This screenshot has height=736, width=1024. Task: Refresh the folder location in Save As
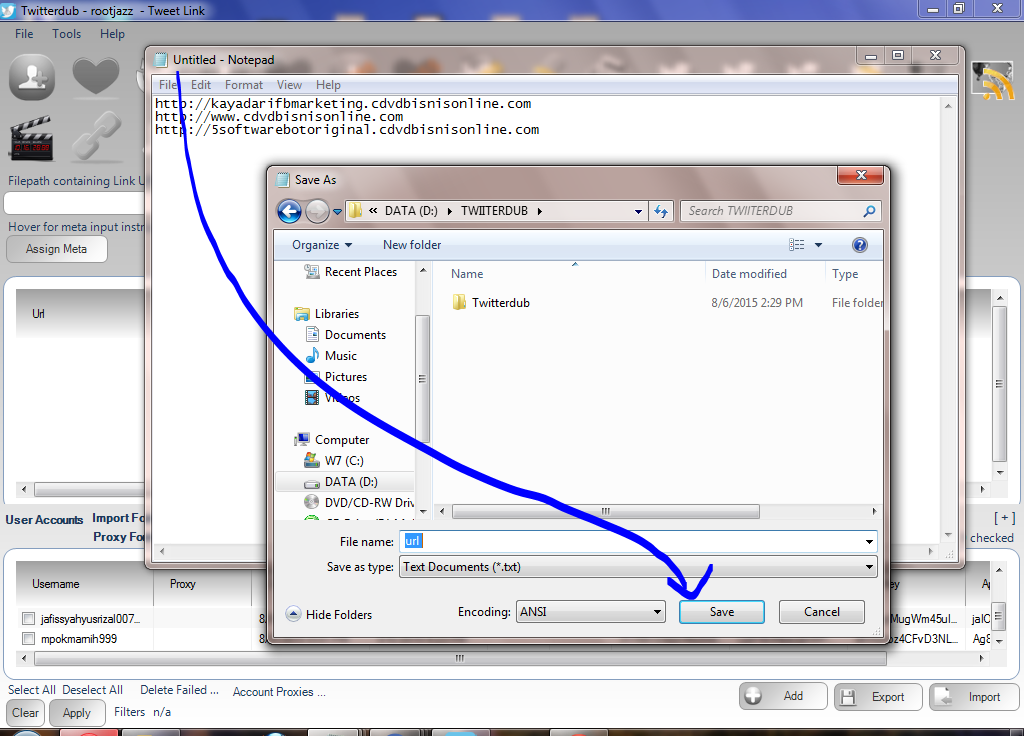point(661,211)
